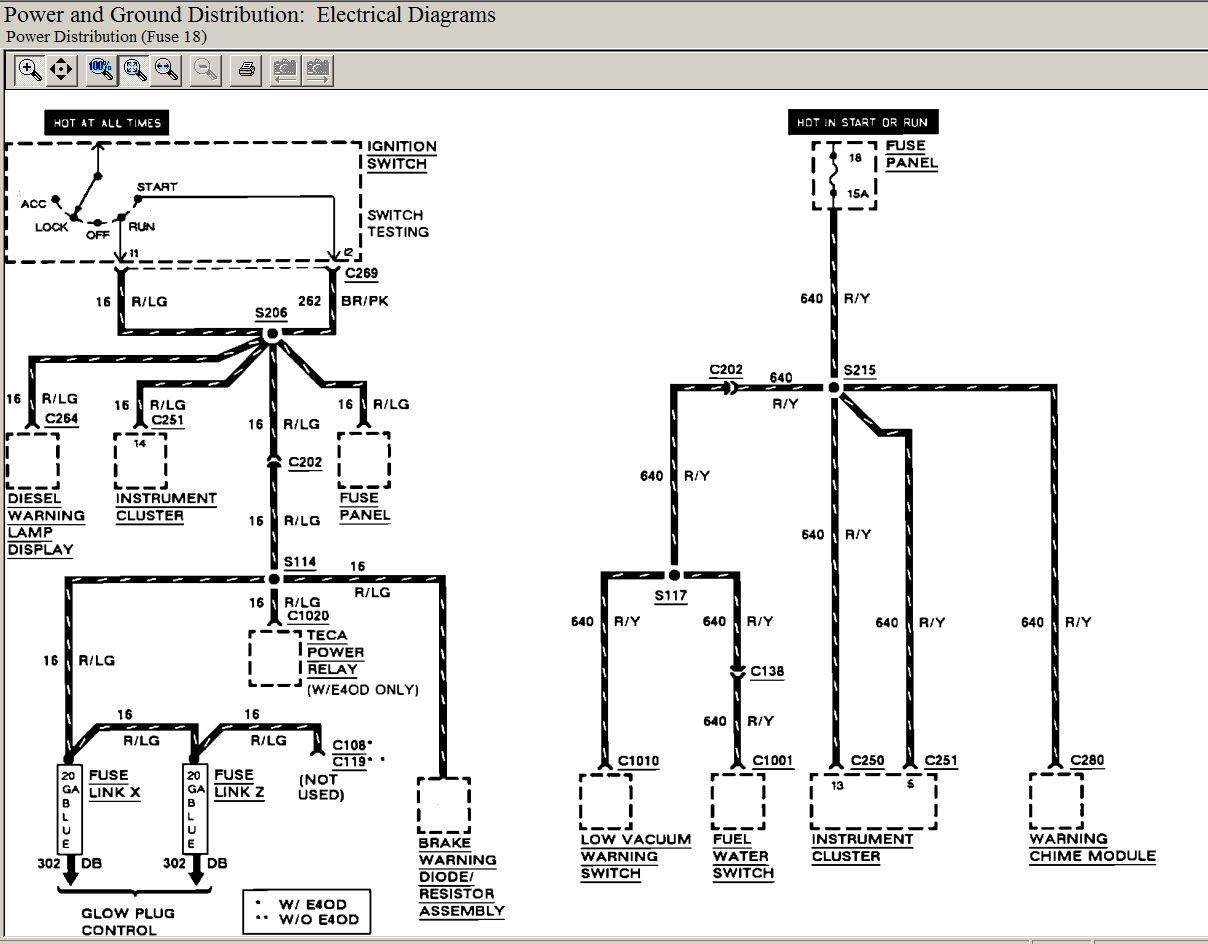
Task: Click the Fuel Water Switch label
Action: click(742, 856)
